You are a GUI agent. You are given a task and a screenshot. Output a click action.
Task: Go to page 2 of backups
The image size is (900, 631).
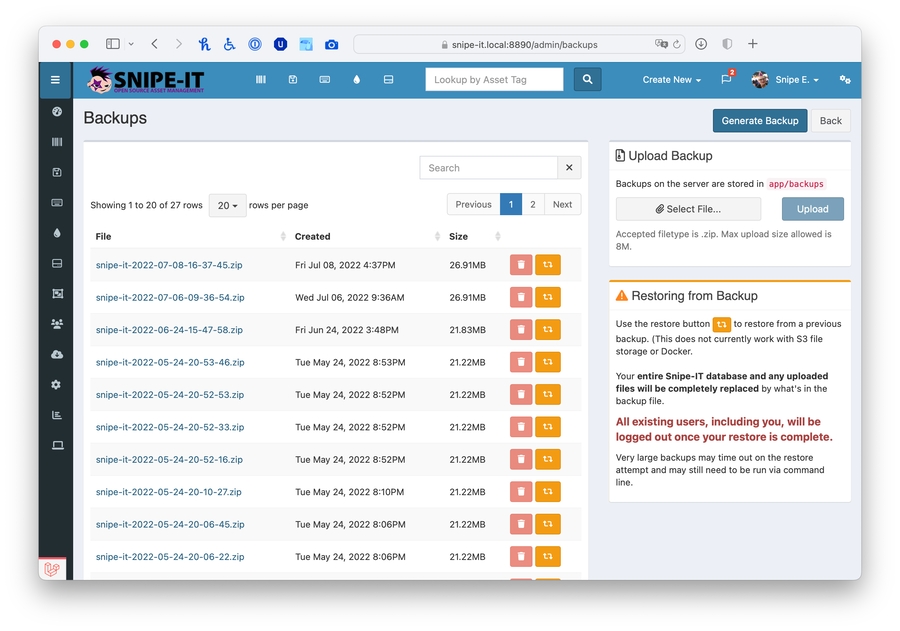pos(533,204)
